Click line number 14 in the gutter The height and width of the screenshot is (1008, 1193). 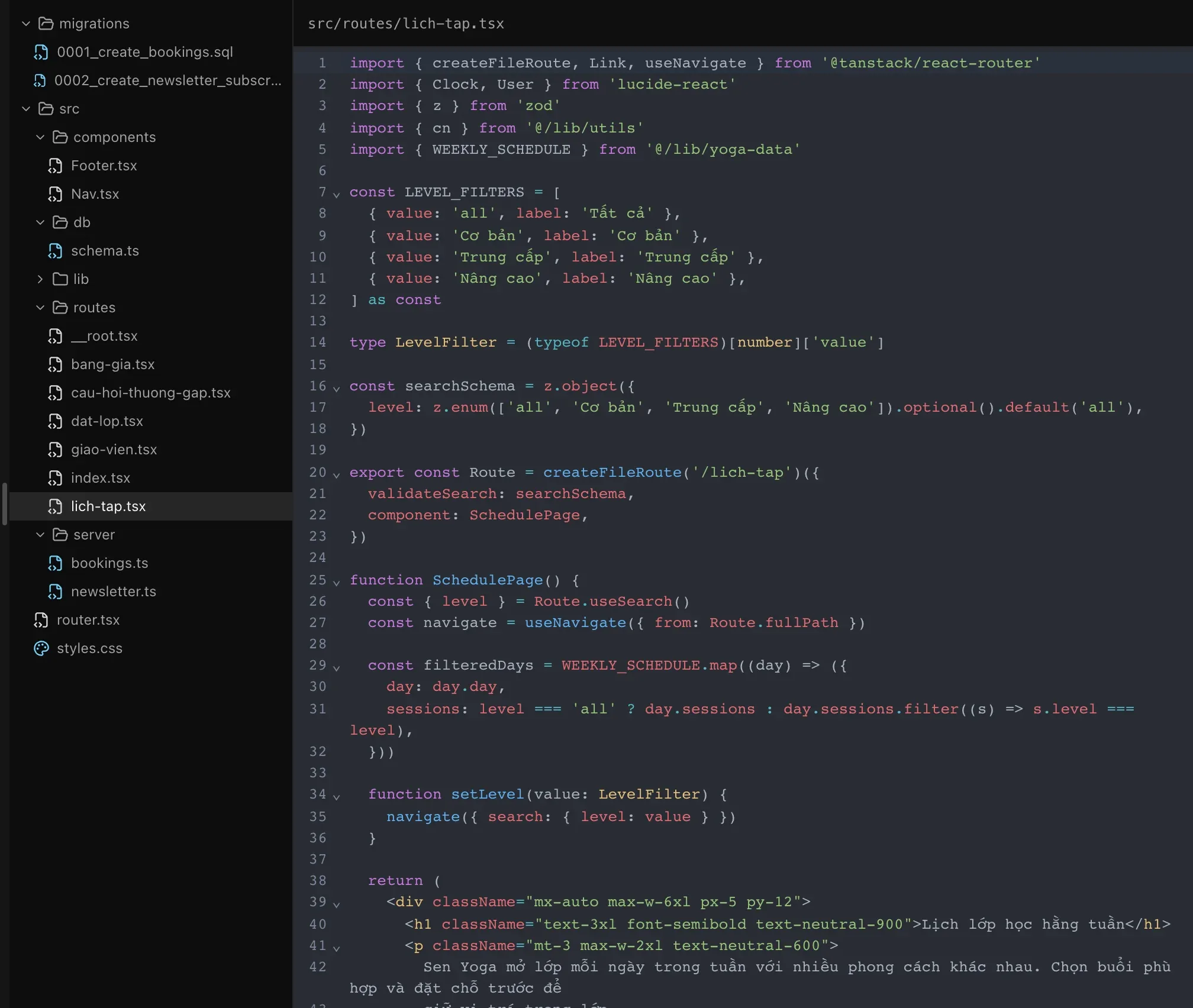(318, 342)
